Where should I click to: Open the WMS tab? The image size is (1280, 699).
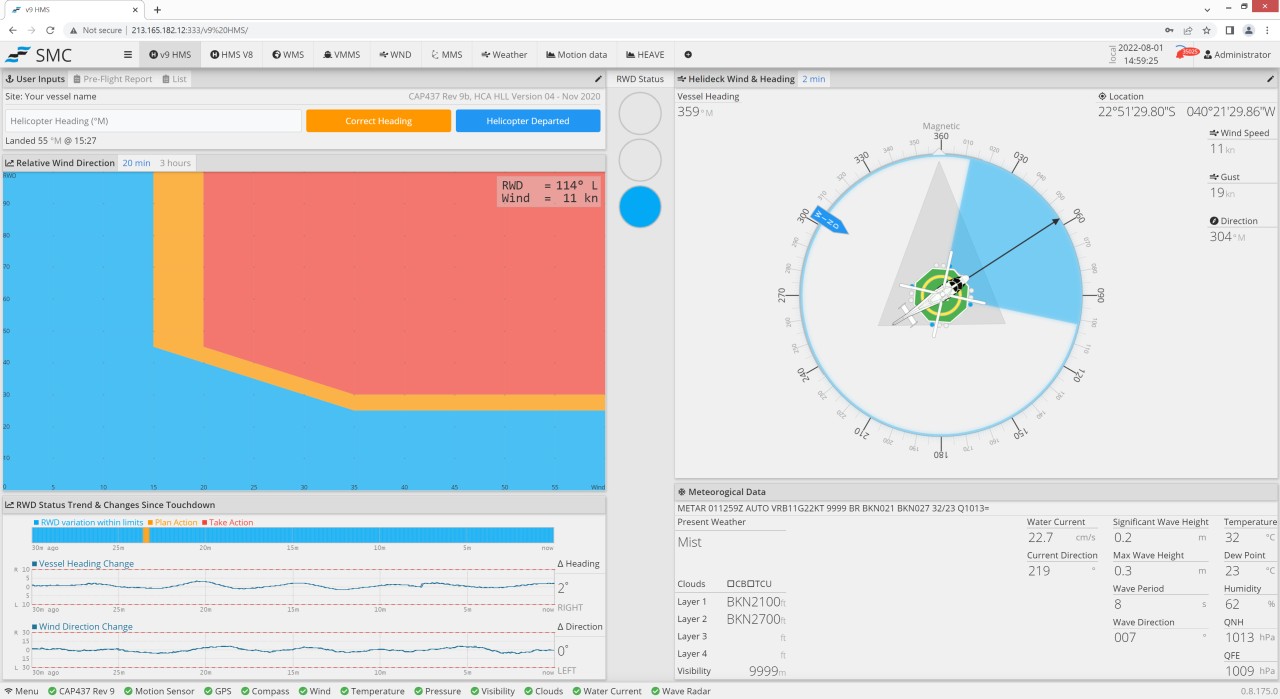288,55
